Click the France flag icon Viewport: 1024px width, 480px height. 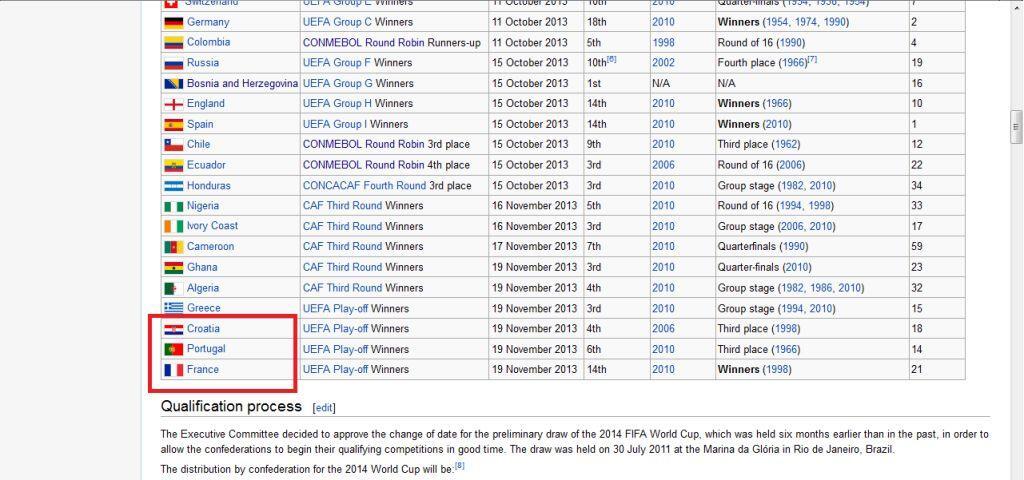pyautogui.click(x=173, y=370)
